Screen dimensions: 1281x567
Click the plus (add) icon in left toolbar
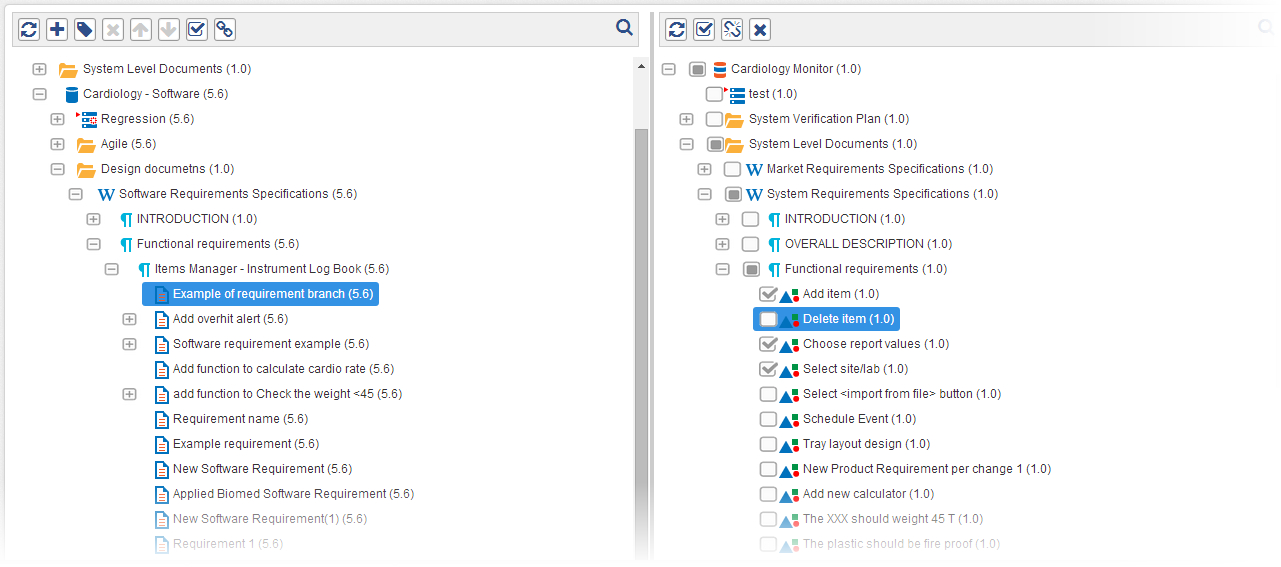click(57, 30)
